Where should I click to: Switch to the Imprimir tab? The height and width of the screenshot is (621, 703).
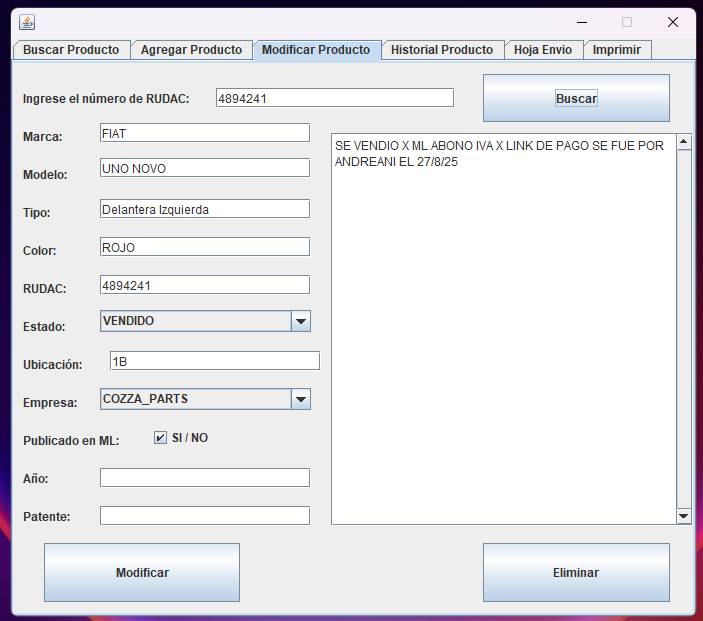point(617,50)
